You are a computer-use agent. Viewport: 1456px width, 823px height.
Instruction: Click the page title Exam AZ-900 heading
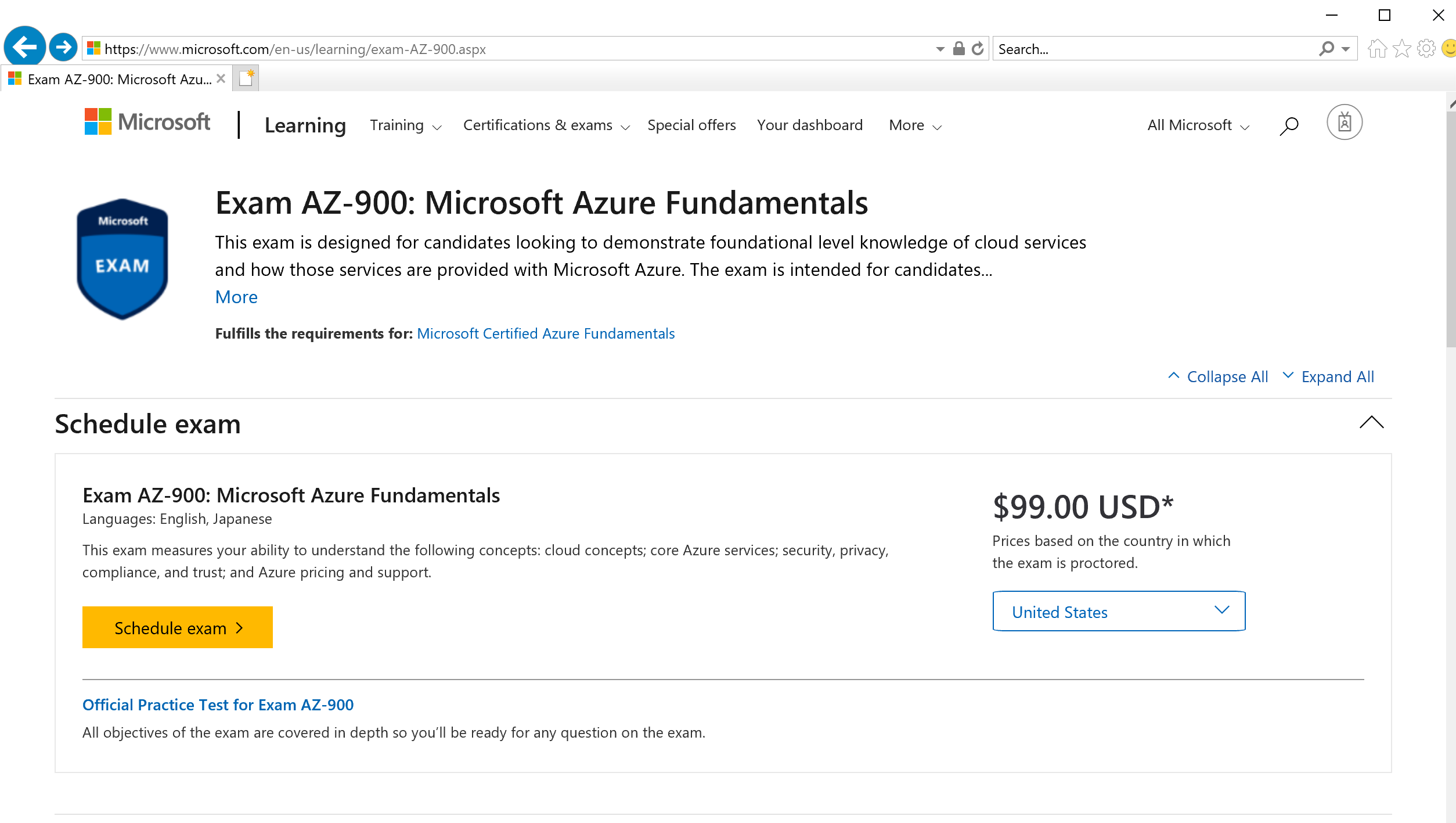541,203
